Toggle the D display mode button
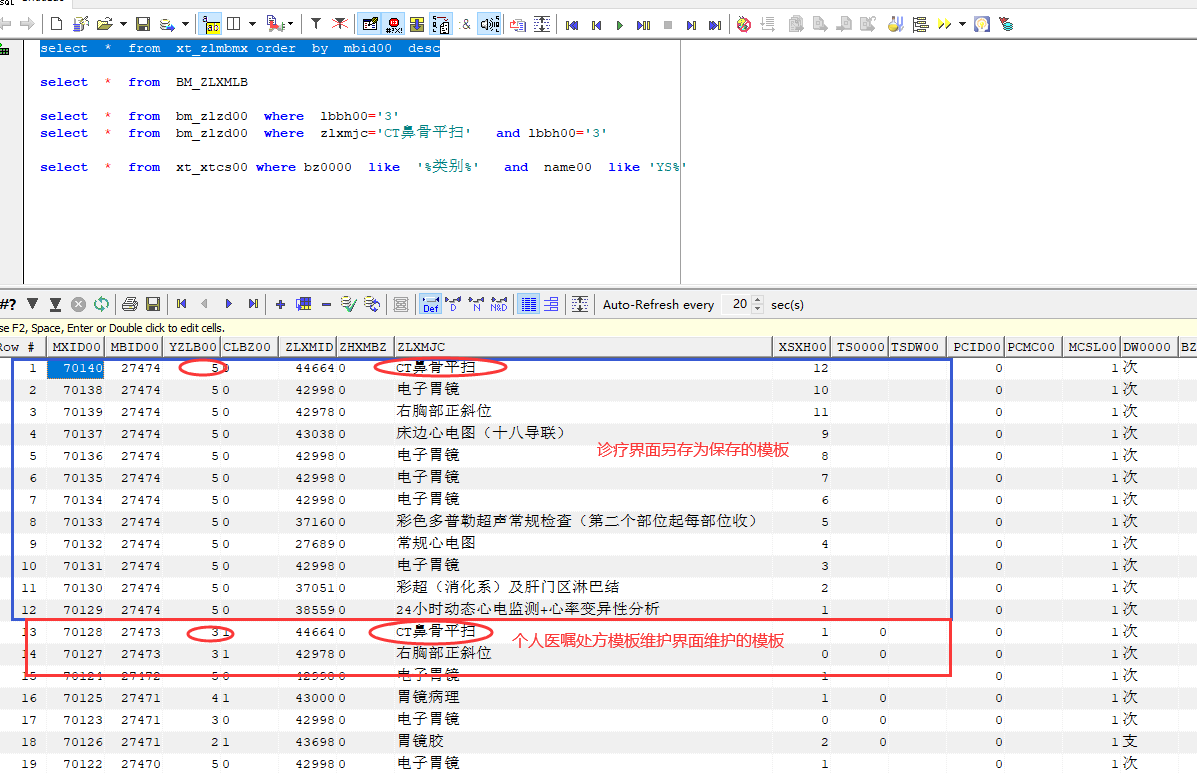This screenshot has width=1197, height=774. 453,305
